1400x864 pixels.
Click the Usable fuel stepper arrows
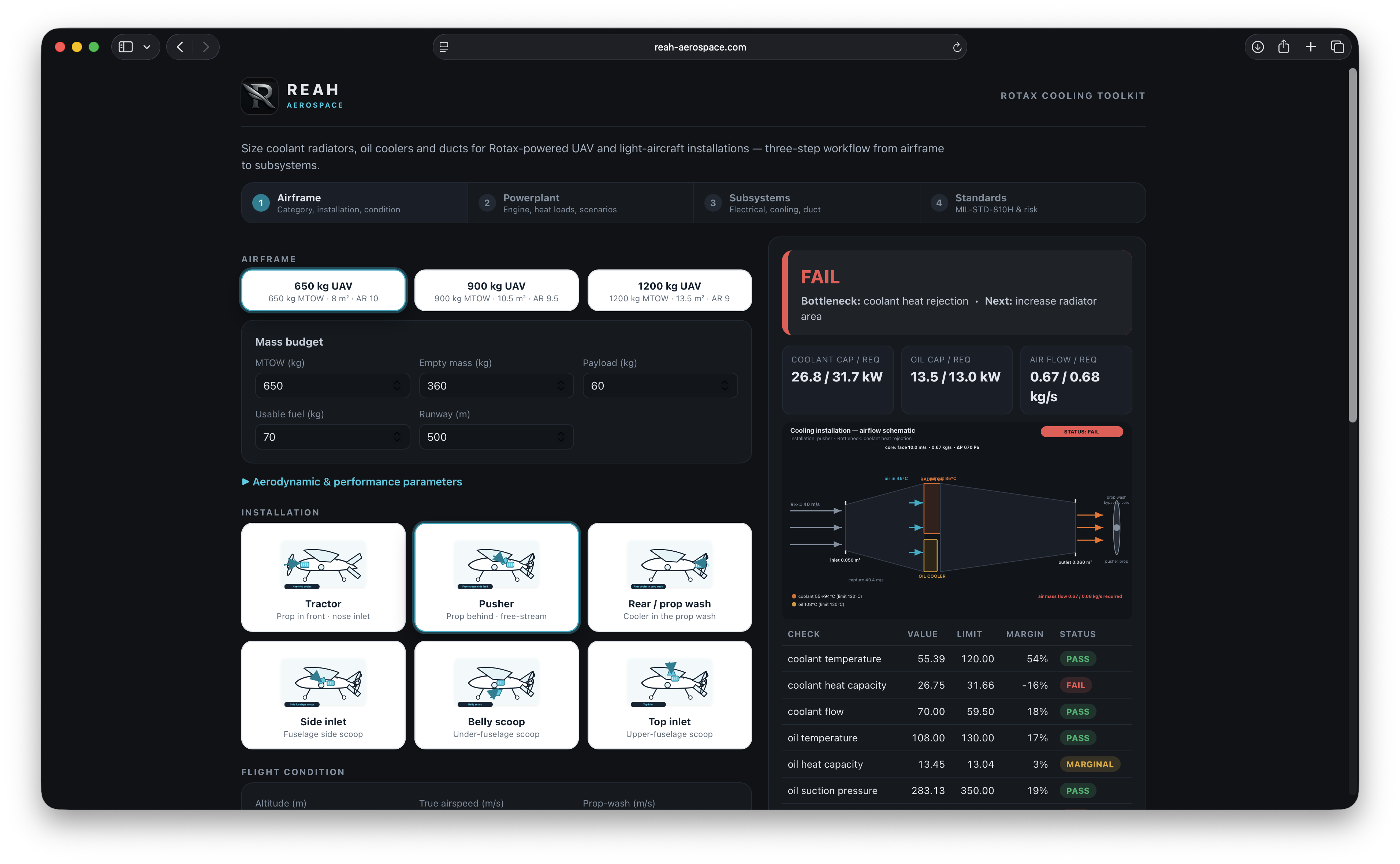point(396,436)
